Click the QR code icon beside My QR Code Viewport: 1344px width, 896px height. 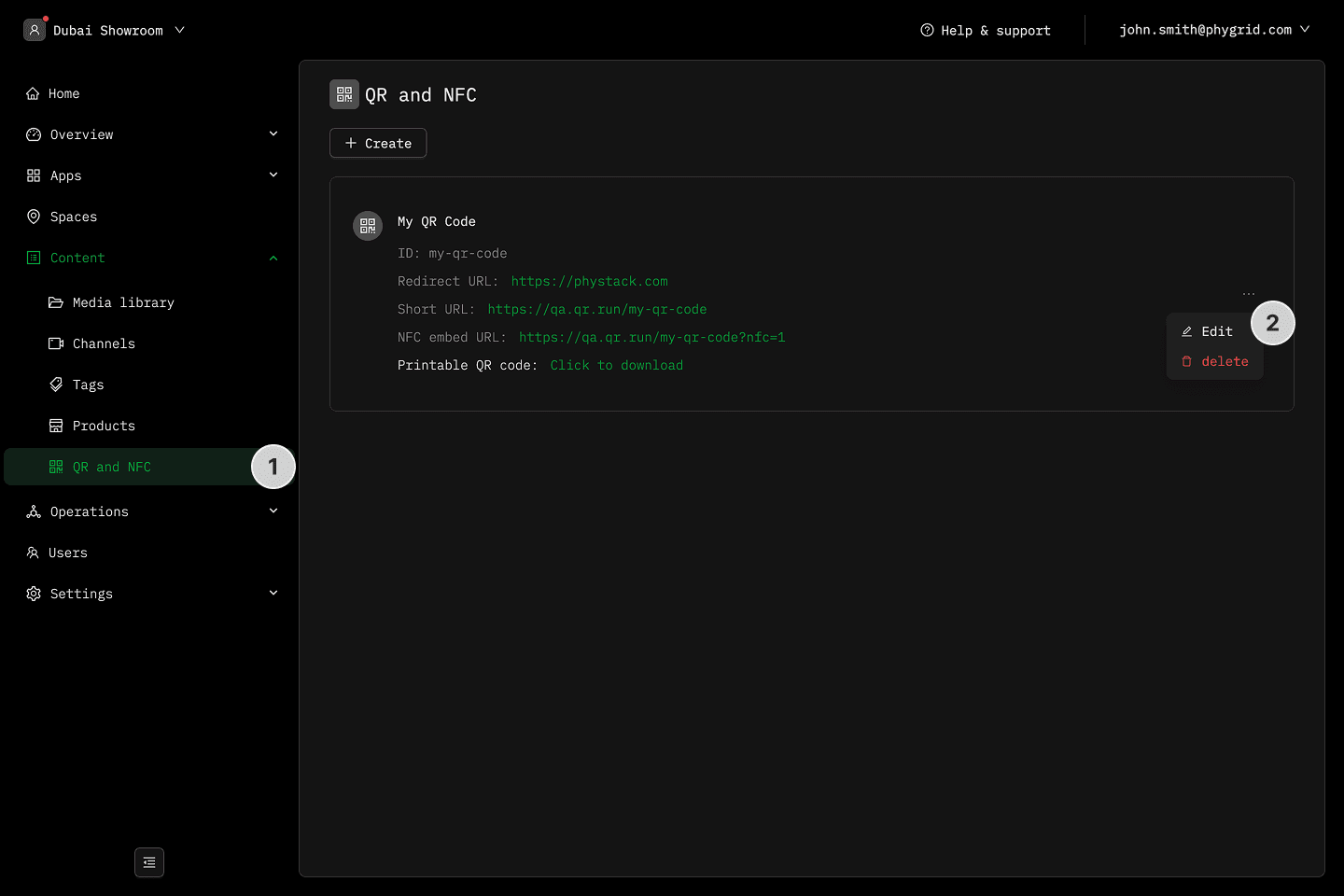(x=368, y=226)
